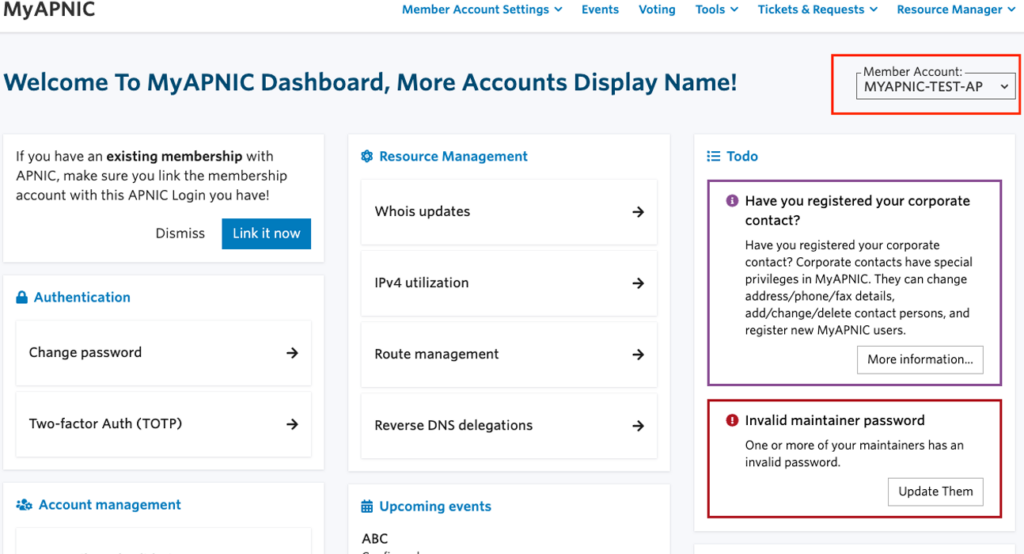
Task: Open the Route management item
Action: 509,354
